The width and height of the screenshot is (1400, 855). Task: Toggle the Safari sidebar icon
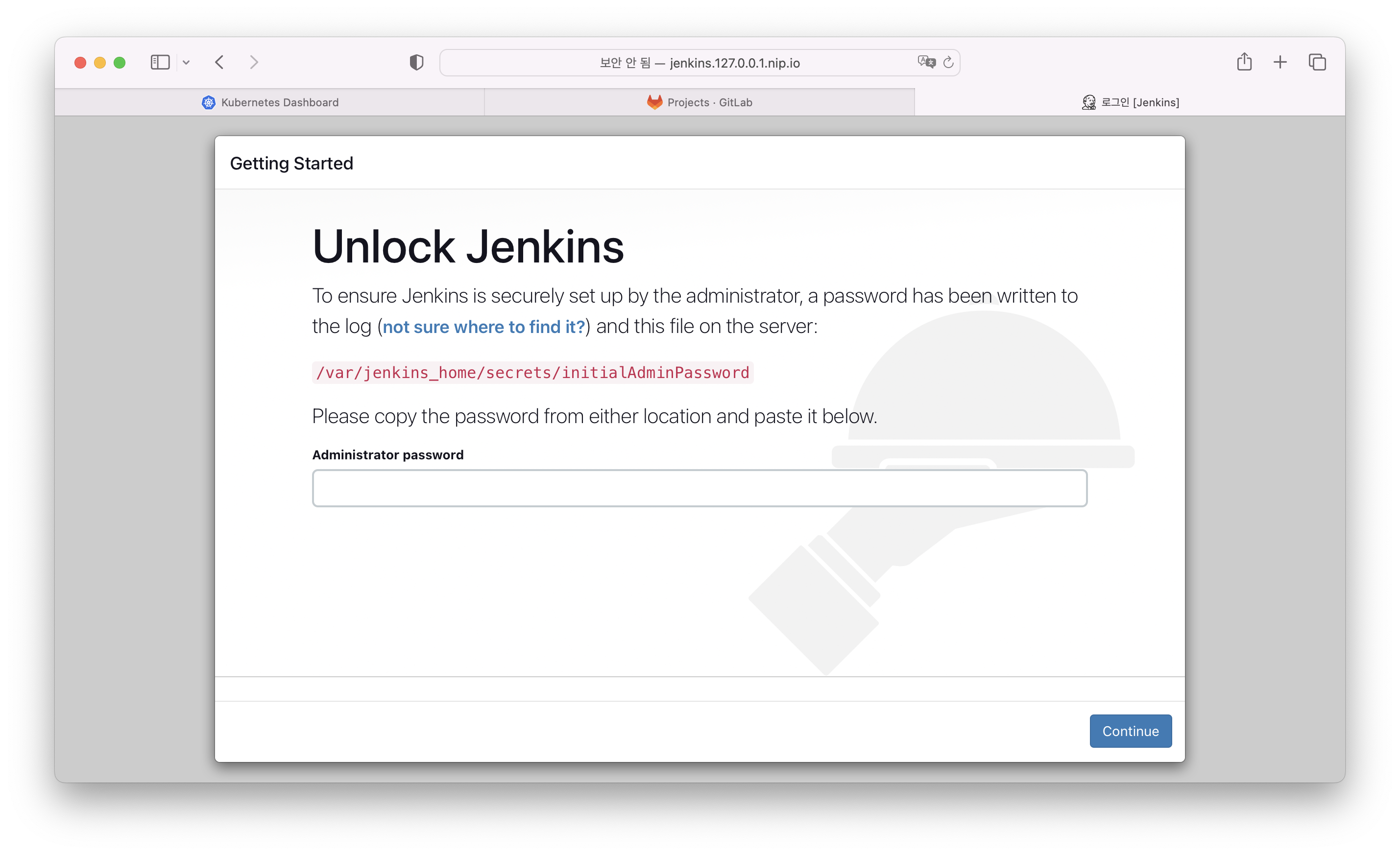pos(160,63)
